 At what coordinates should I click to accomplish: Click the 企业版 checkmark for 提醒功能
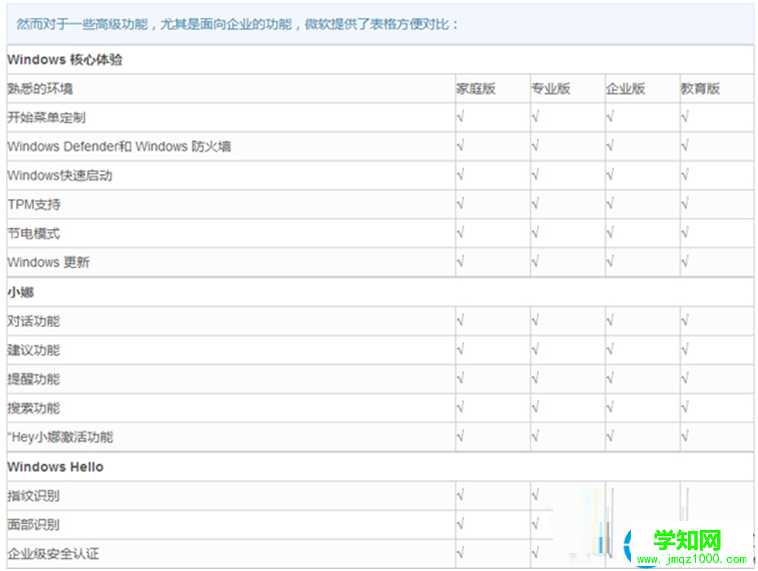coord(610,379)
